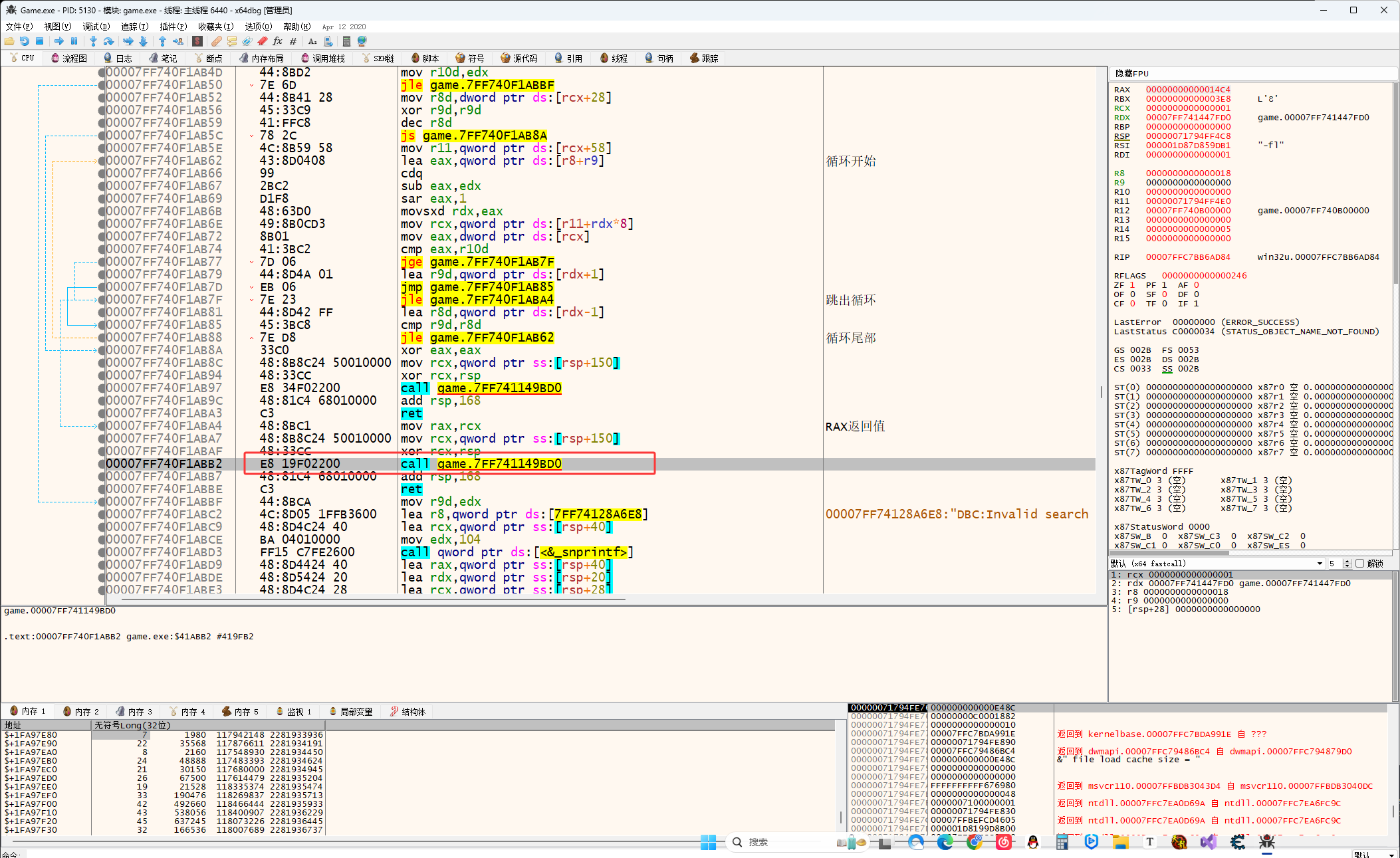Open the 默认 (x64 fastcall) dropdown
Viewport: 1400px width, 858px height.
click(1320, 564)
